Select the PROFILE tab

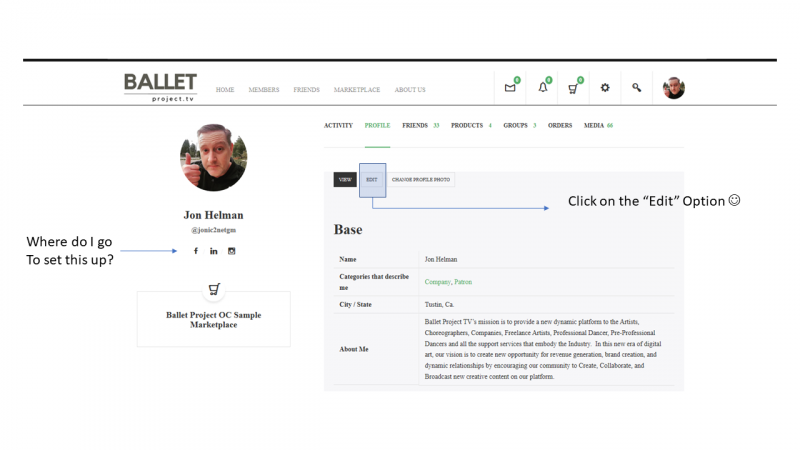[377, 126]
